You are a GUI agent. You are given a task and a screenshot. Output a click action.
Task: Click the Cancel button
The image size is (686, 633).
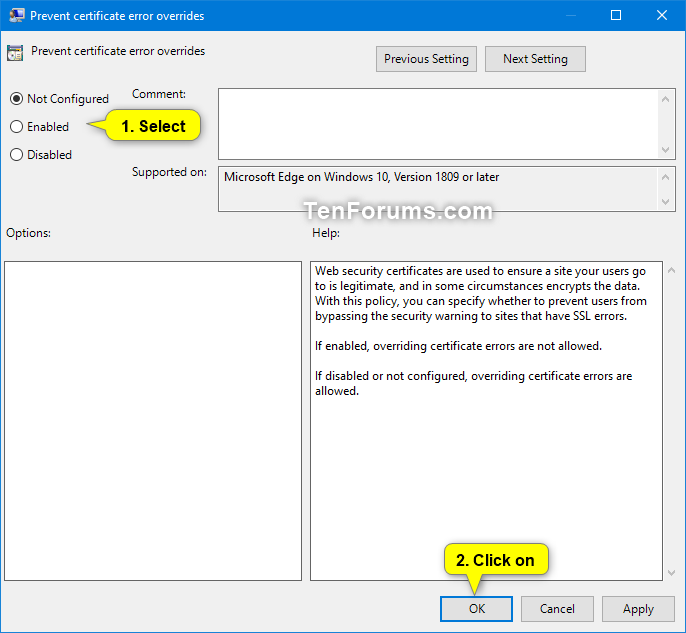tap(557, 609)
